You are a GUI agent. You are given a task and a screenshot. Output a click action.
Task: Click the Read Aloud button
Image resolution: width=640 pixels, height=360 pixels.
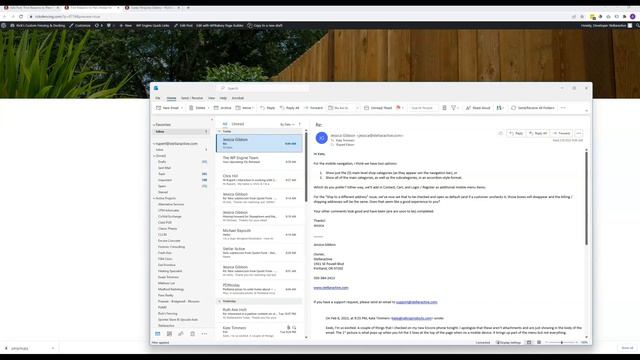point(478,108)
